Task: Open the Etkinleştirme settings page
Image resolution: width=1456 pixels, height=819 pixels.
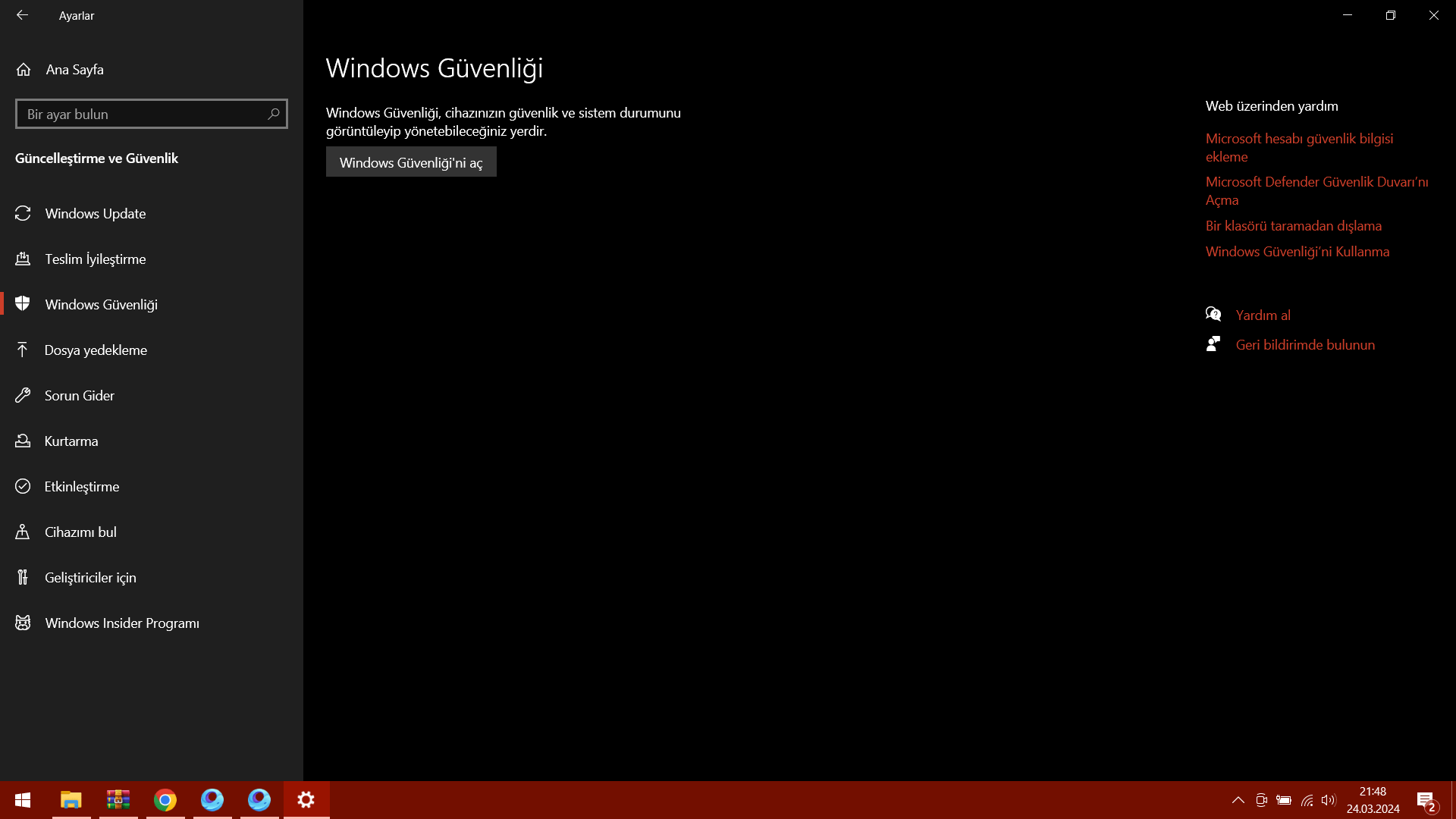Action: 152,486
